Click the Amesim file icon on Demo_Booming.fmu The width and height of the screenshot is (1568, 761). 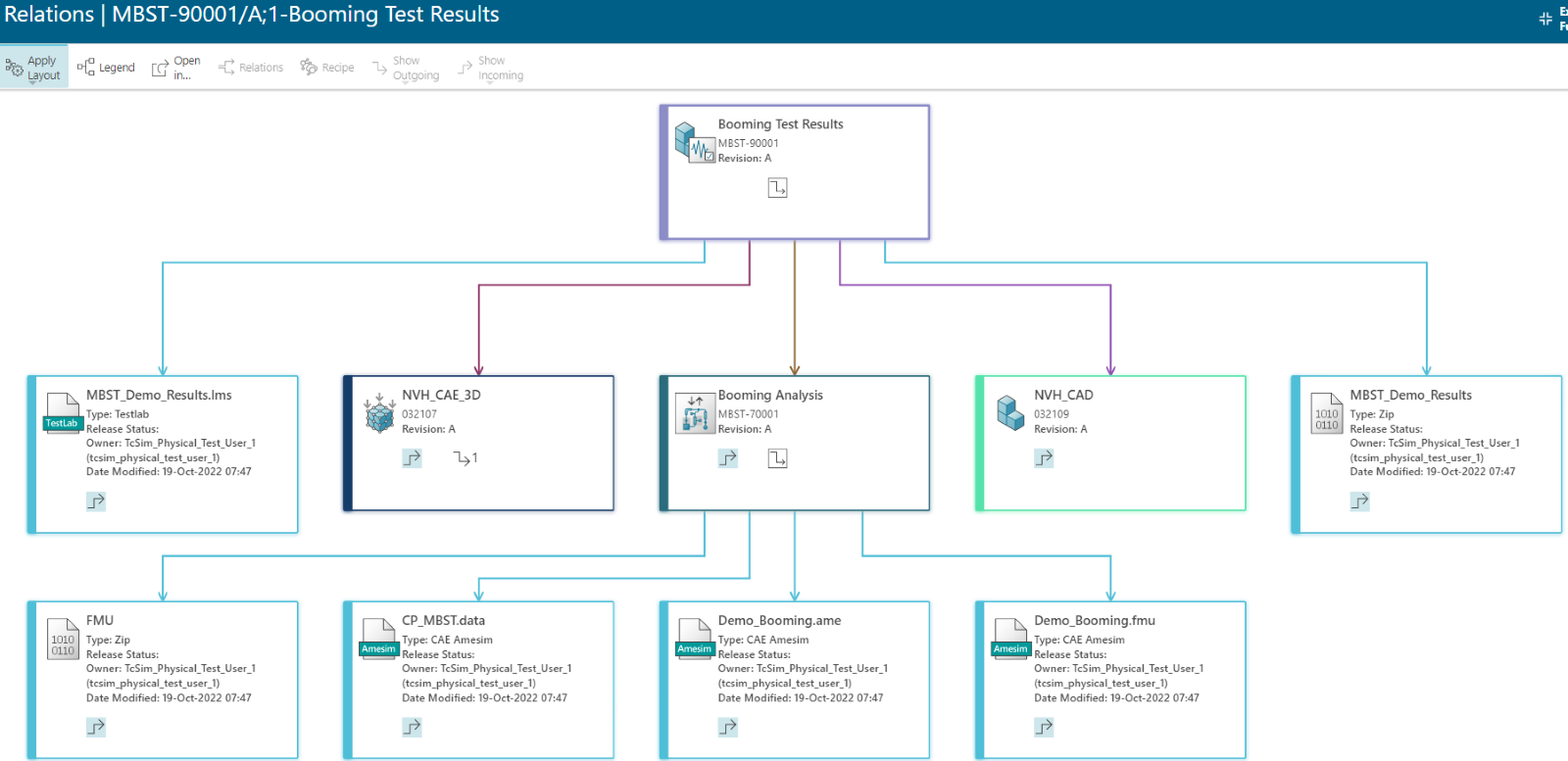1010,638
